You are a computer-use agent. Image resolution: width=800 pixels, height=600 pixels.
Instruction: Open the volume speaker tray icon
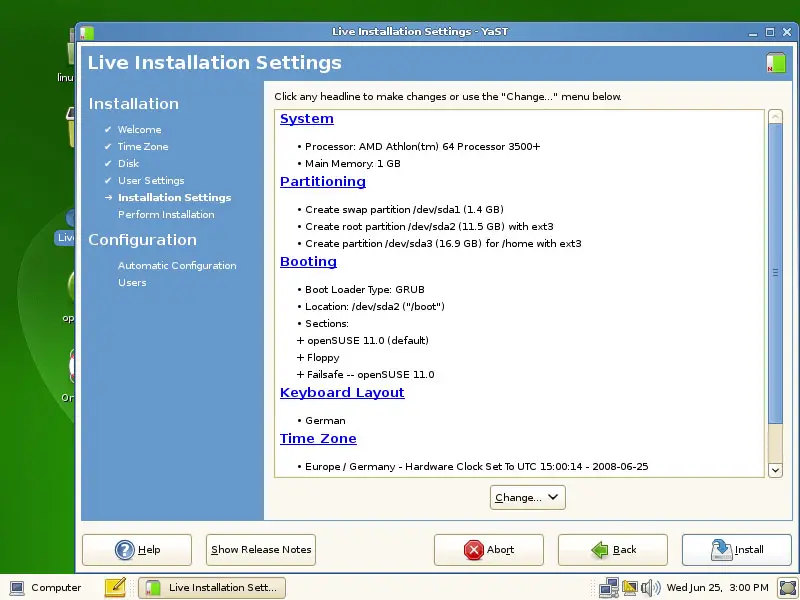coord(651,588)
